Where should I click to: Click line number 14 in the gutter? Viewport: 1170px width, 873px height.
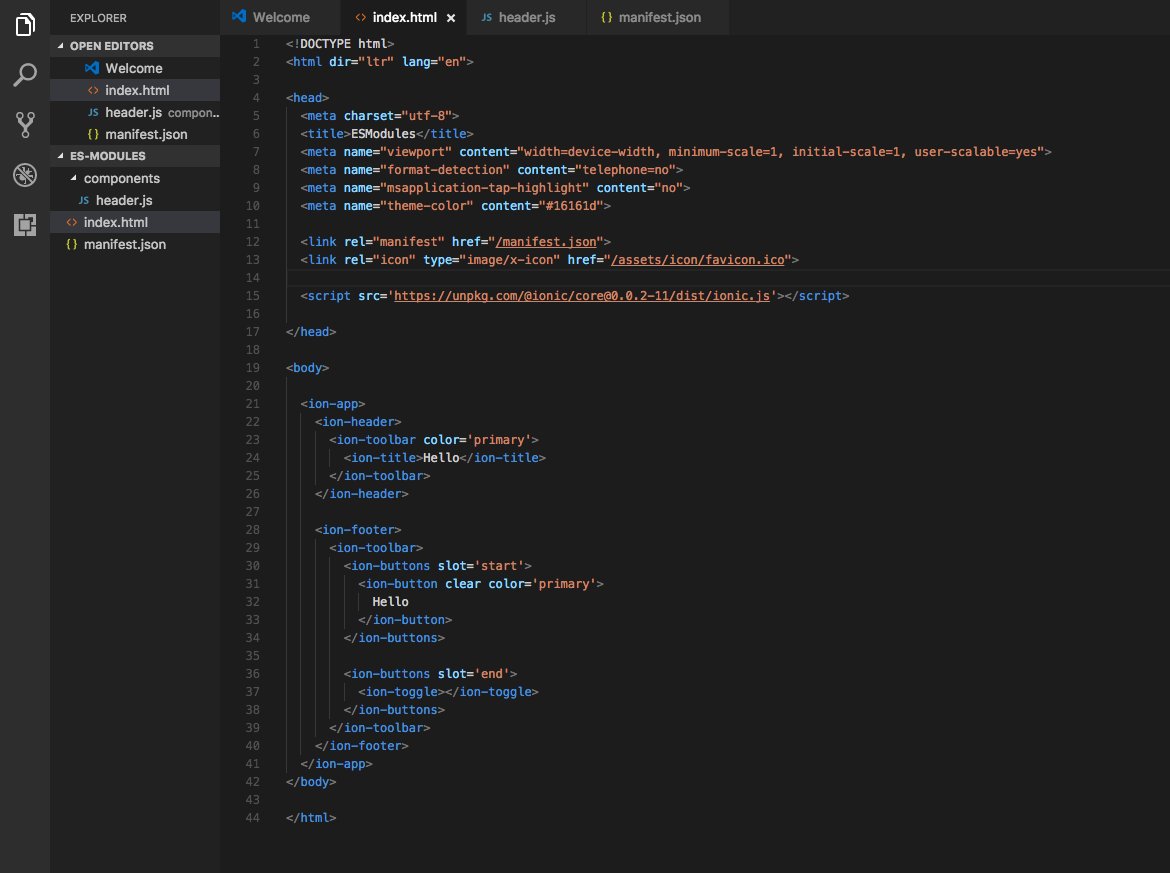[252, 278]
